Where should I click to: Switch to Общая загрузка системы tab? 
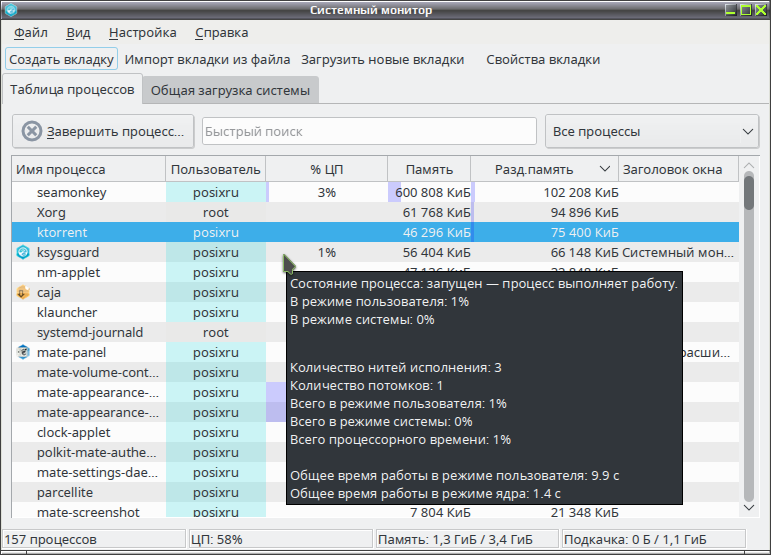tap(230, 90)
